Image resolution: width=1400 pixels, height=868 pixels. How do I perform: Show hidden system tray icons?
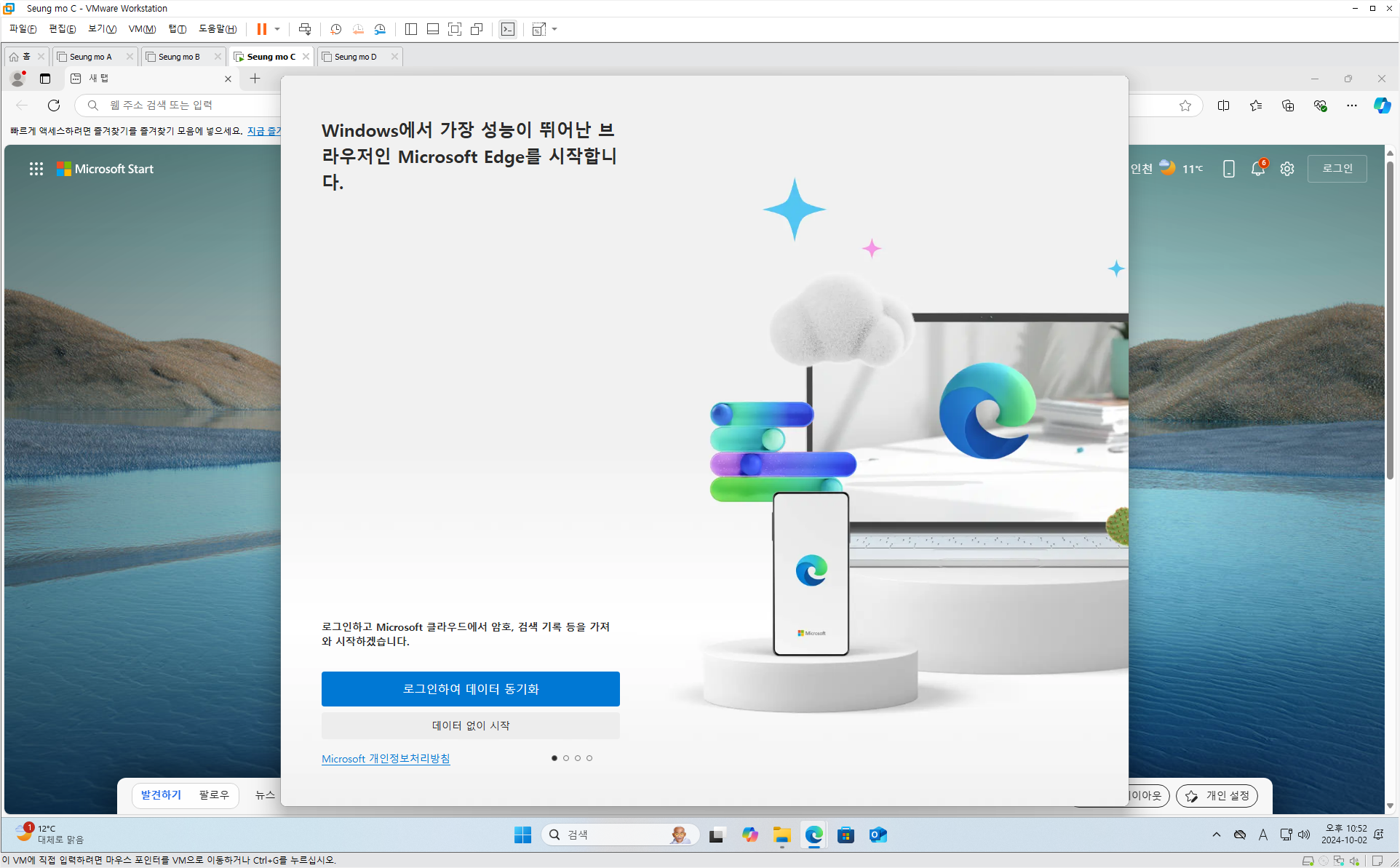(1217, 835)
